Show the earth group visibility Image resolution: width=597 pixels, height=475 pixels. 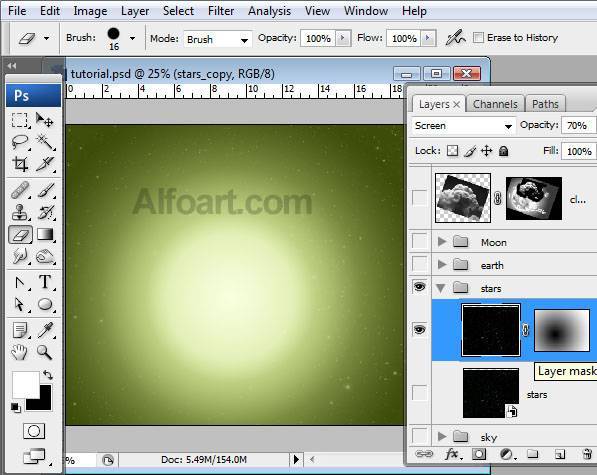420,263
